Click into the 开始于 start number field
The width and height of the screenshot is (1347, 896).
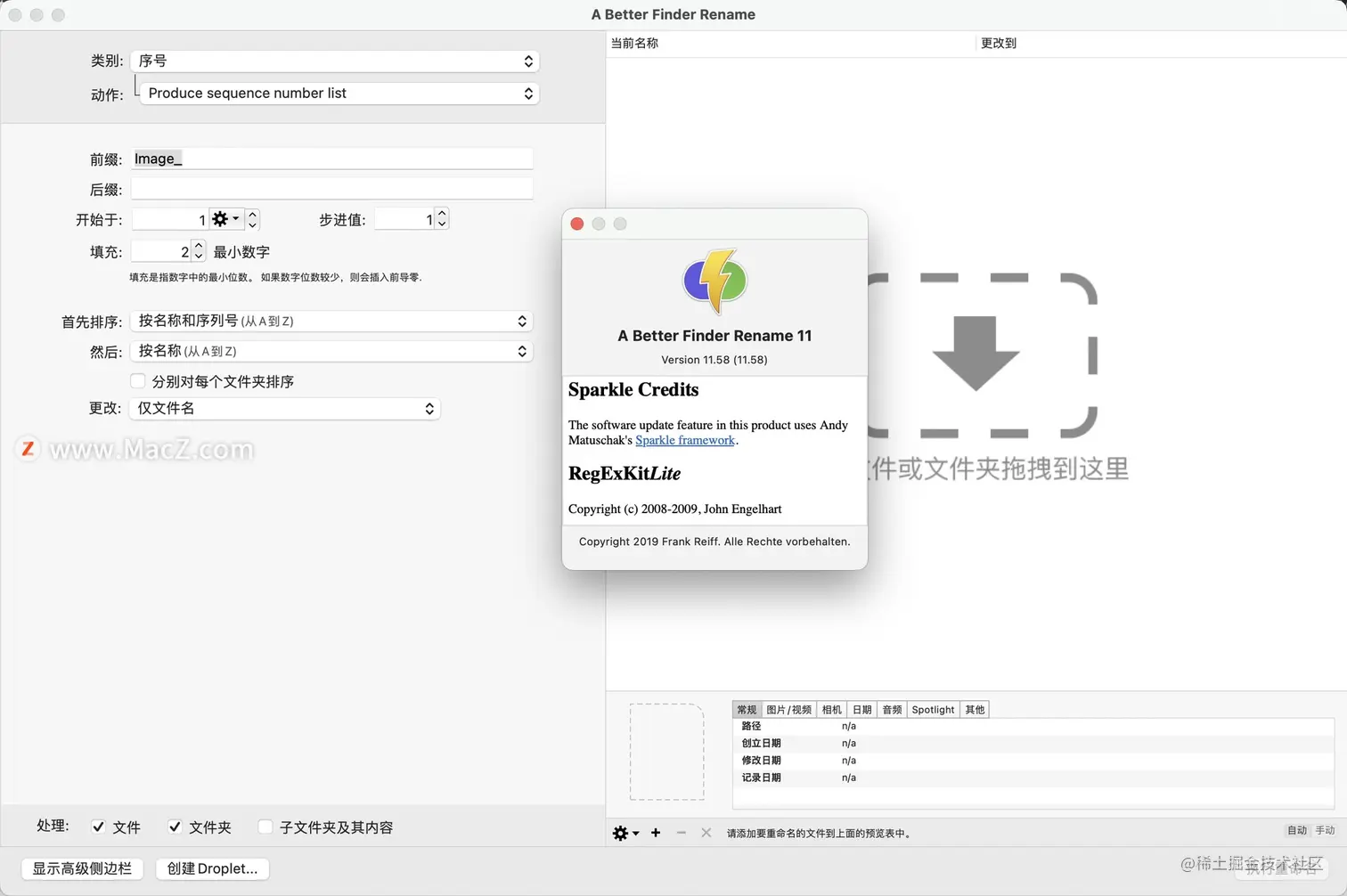click(170, 219)
